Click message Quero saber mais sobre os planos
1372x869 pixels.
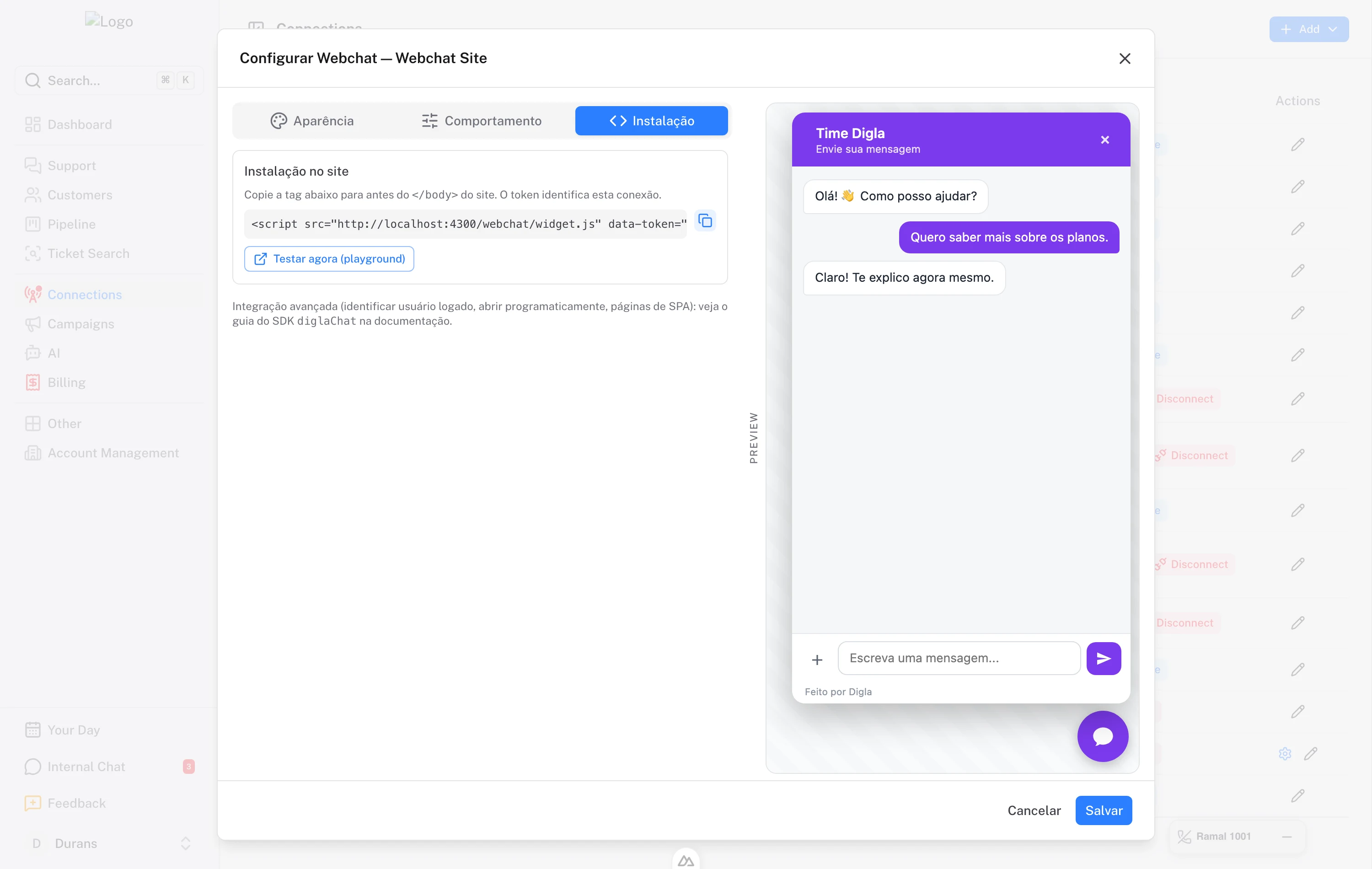(1009, 238)
